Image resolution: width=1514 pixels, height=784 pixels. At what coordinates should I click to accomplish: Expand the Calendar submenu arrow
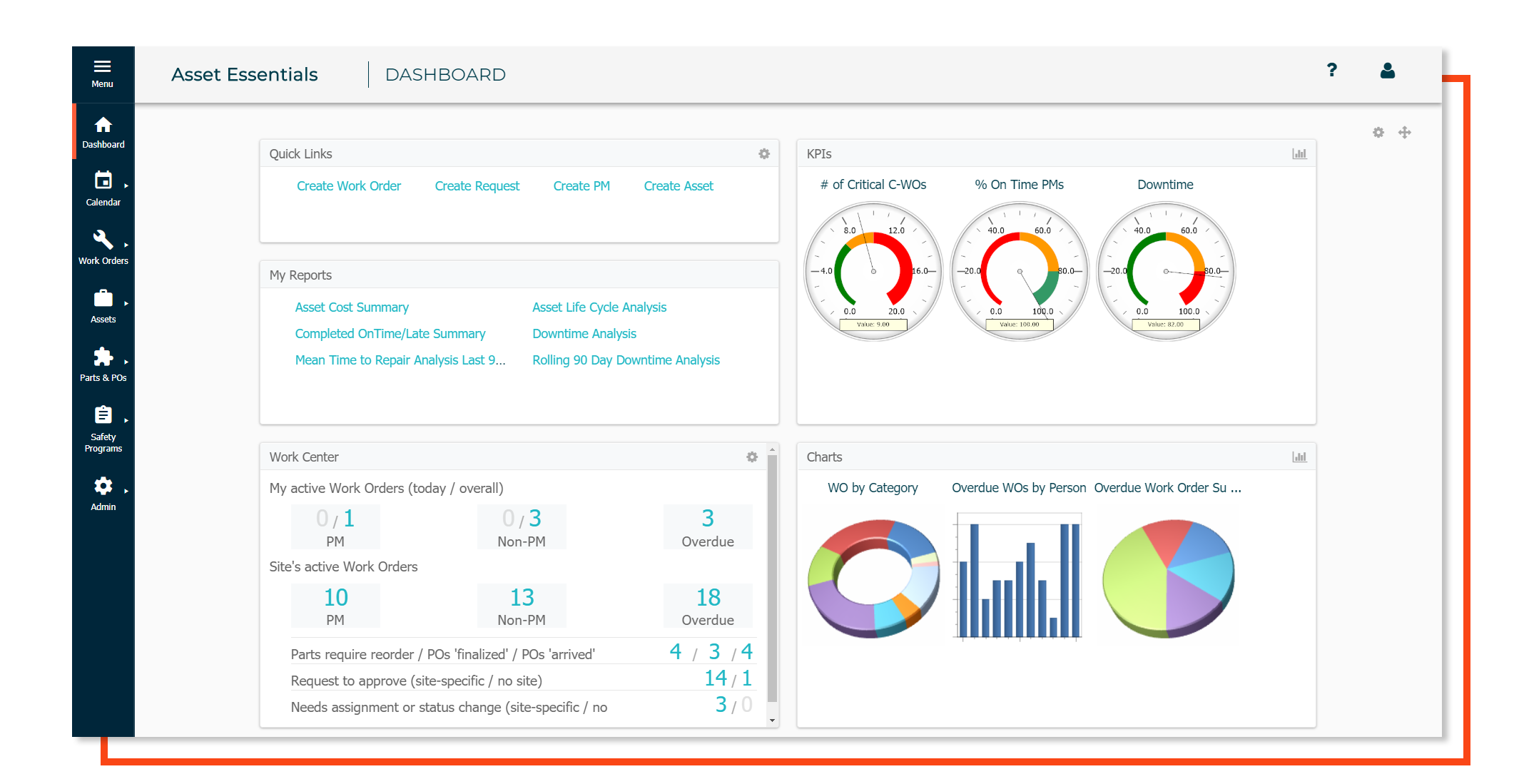point(126,186)
